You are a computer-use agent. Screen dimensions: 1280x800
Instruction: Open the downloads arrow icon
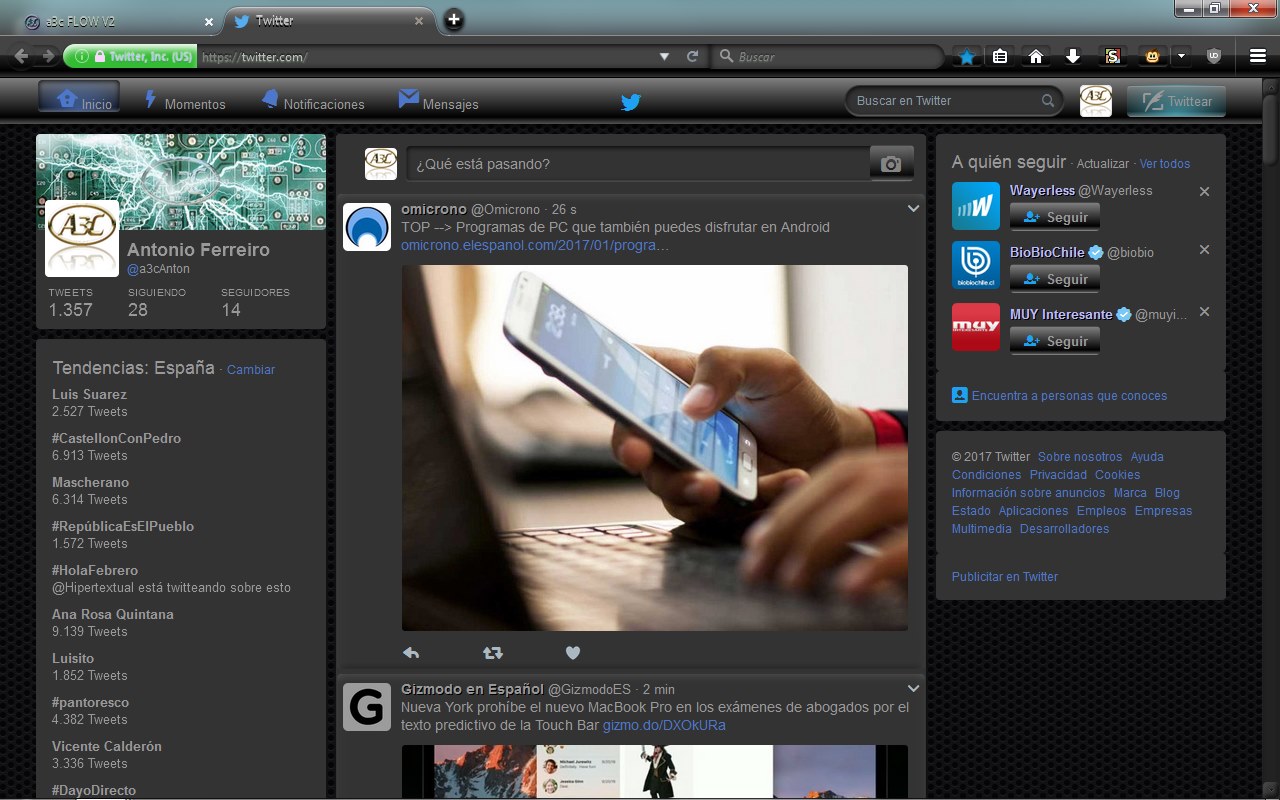1073,57
